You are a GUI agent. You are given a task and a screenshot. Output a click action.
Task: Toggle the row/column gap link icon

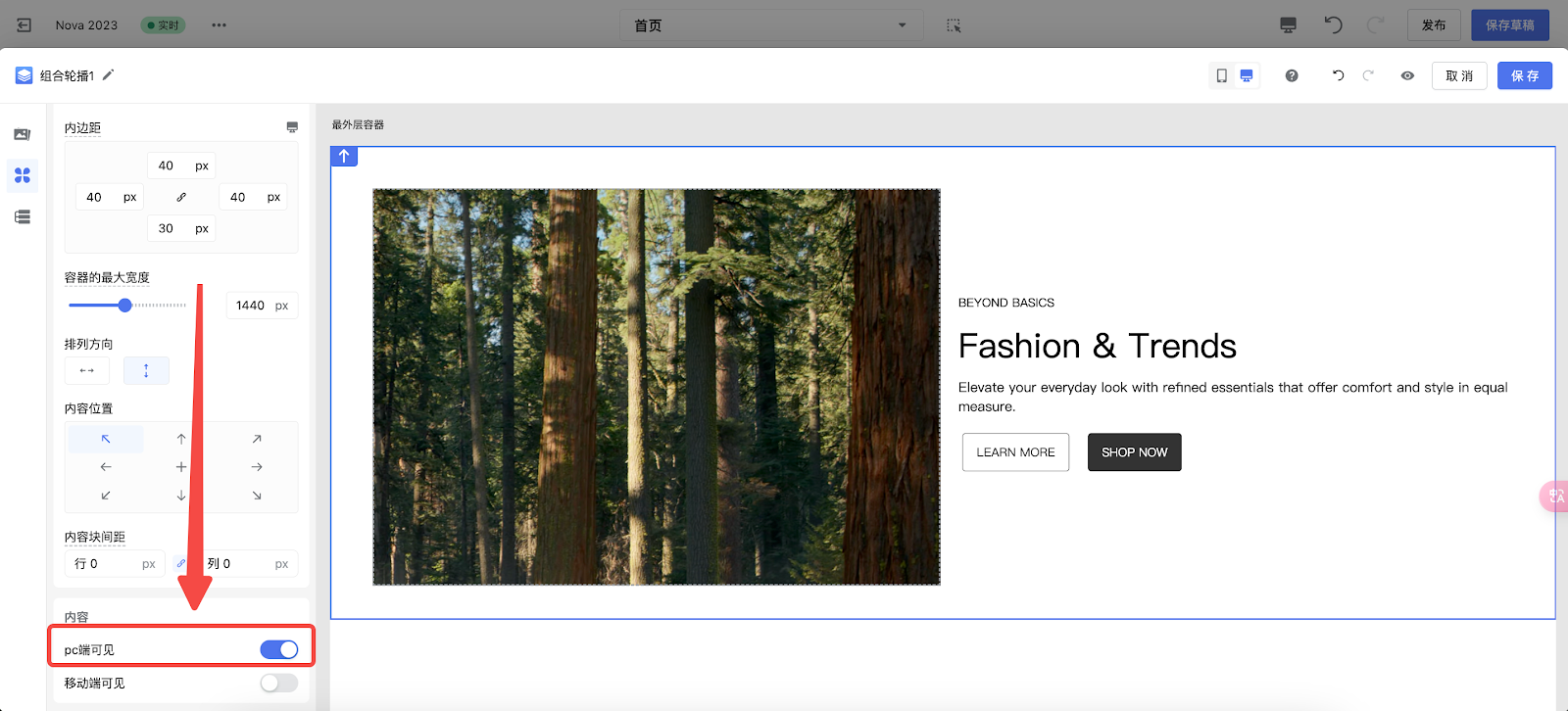pos(181,564)
